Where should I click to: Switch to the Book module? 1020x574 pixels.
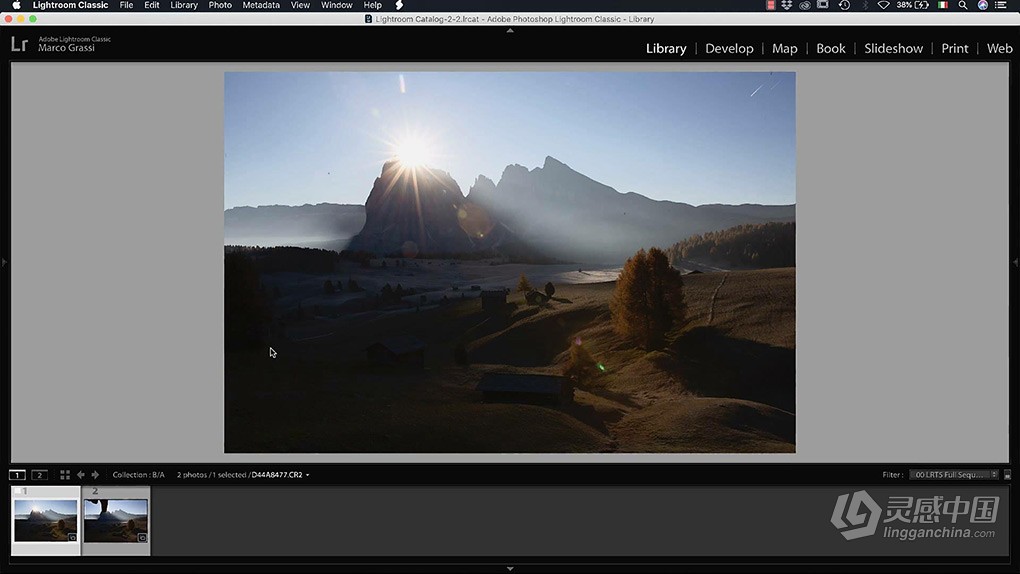tap(831, 49)
